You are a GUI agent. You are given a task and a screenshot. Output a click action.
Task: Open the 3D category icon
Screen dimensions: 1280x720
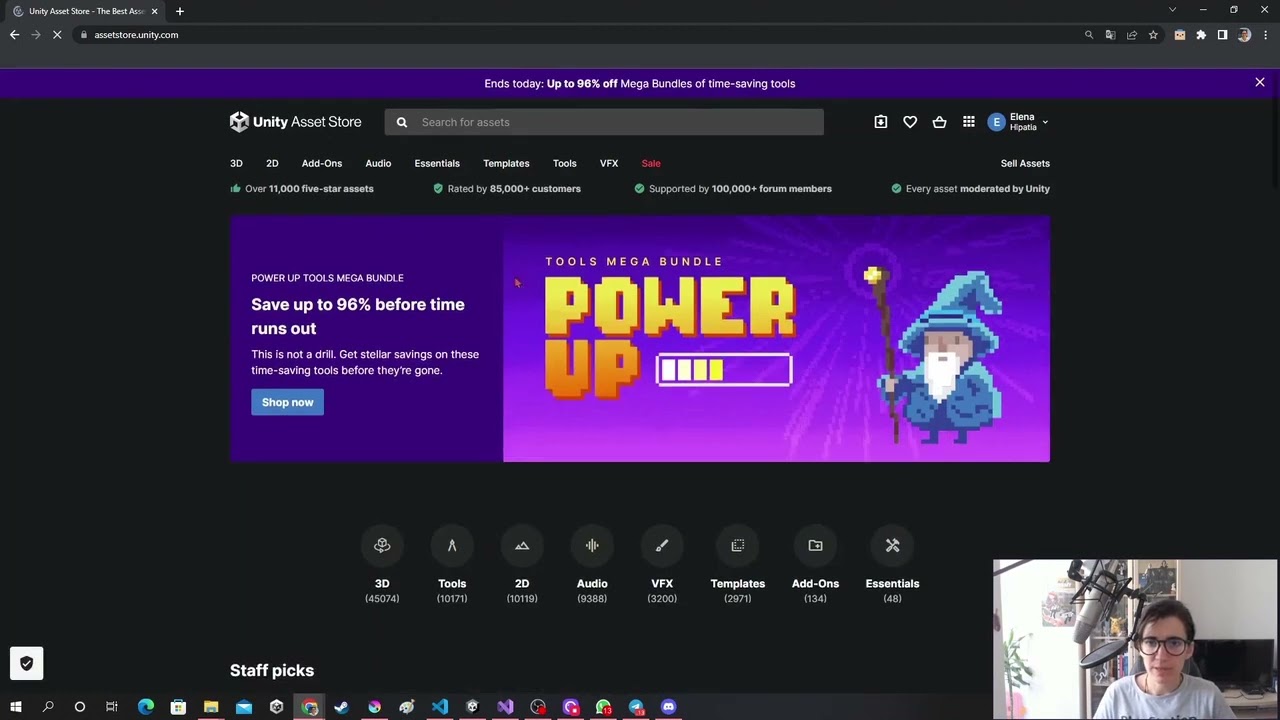click(x=382, y=545)
